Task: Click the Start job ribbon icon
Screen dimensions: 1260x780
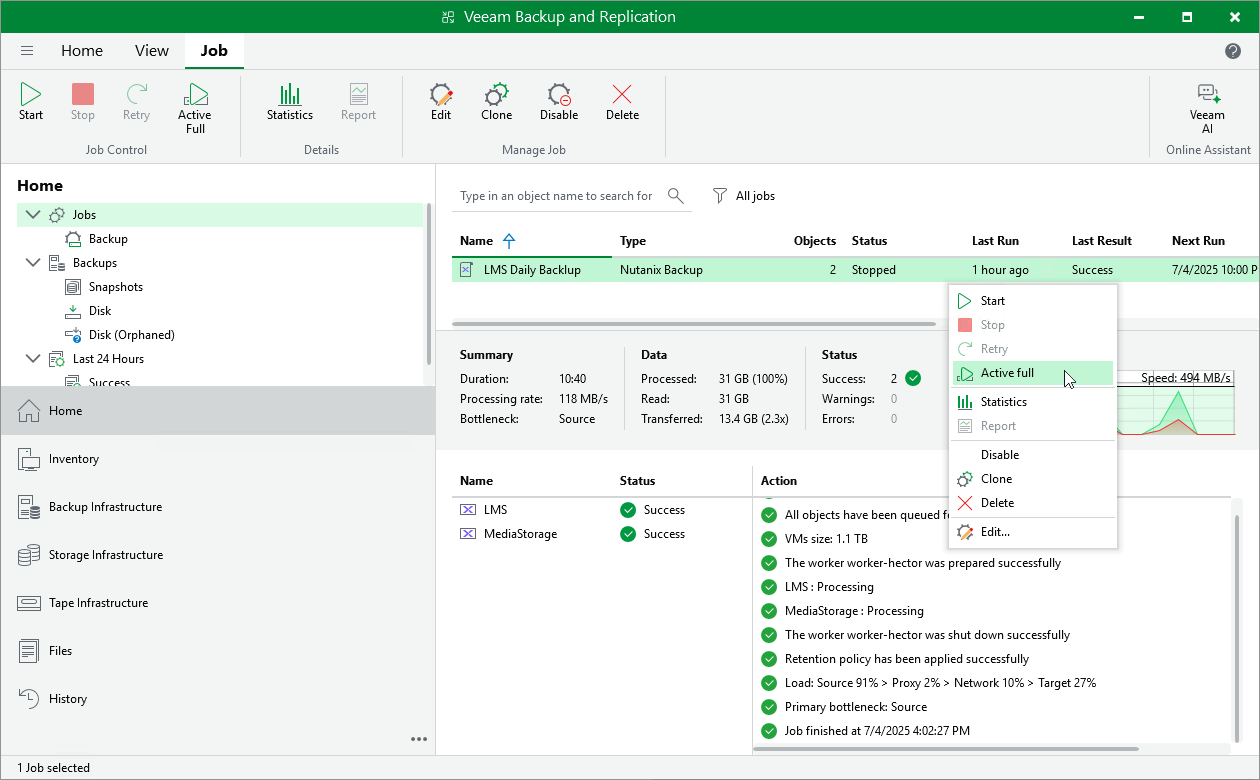Action: (31, 102)
